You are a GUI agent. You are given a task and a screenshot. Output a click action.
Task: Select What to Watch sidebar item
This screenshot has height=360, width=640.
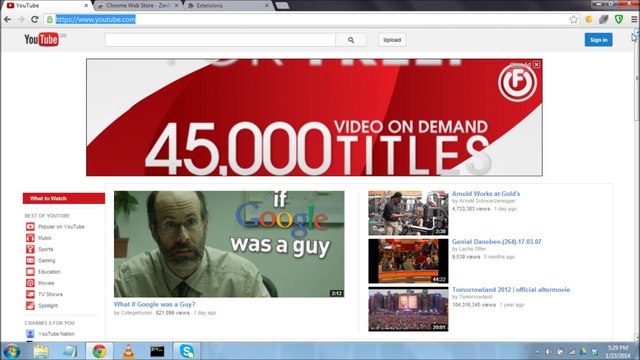(x=64, y=198)
